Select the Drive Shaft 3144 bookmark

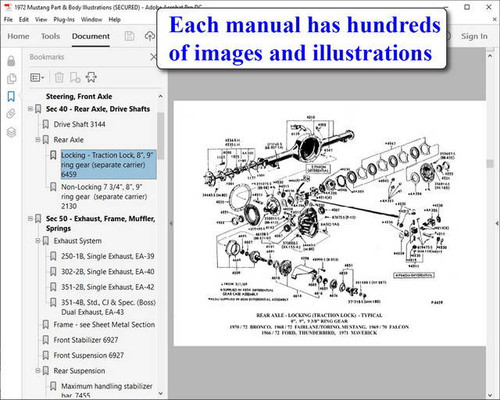click(79, 124)
